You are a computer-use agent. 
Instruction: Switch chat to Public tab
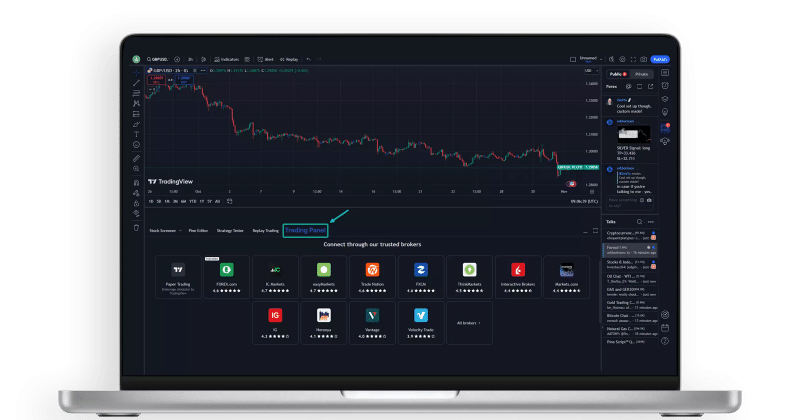click(x=618, y=74)
